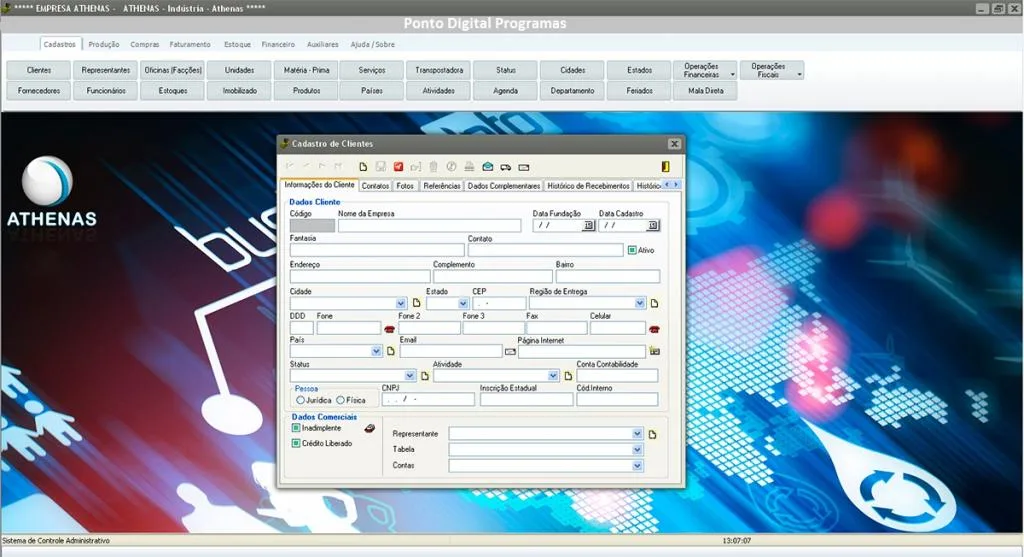Toggle the Crédito Liberado checkbox
This screenshot has width=1024, height=557.
tap(296, 443)
